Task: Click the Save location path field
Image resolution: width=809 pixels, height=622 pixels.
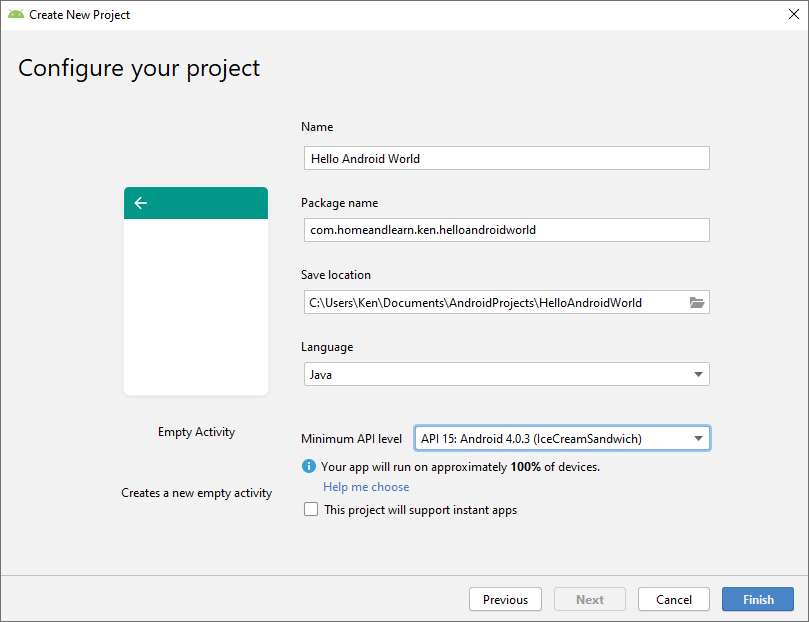Action: (x=490, y=302)
